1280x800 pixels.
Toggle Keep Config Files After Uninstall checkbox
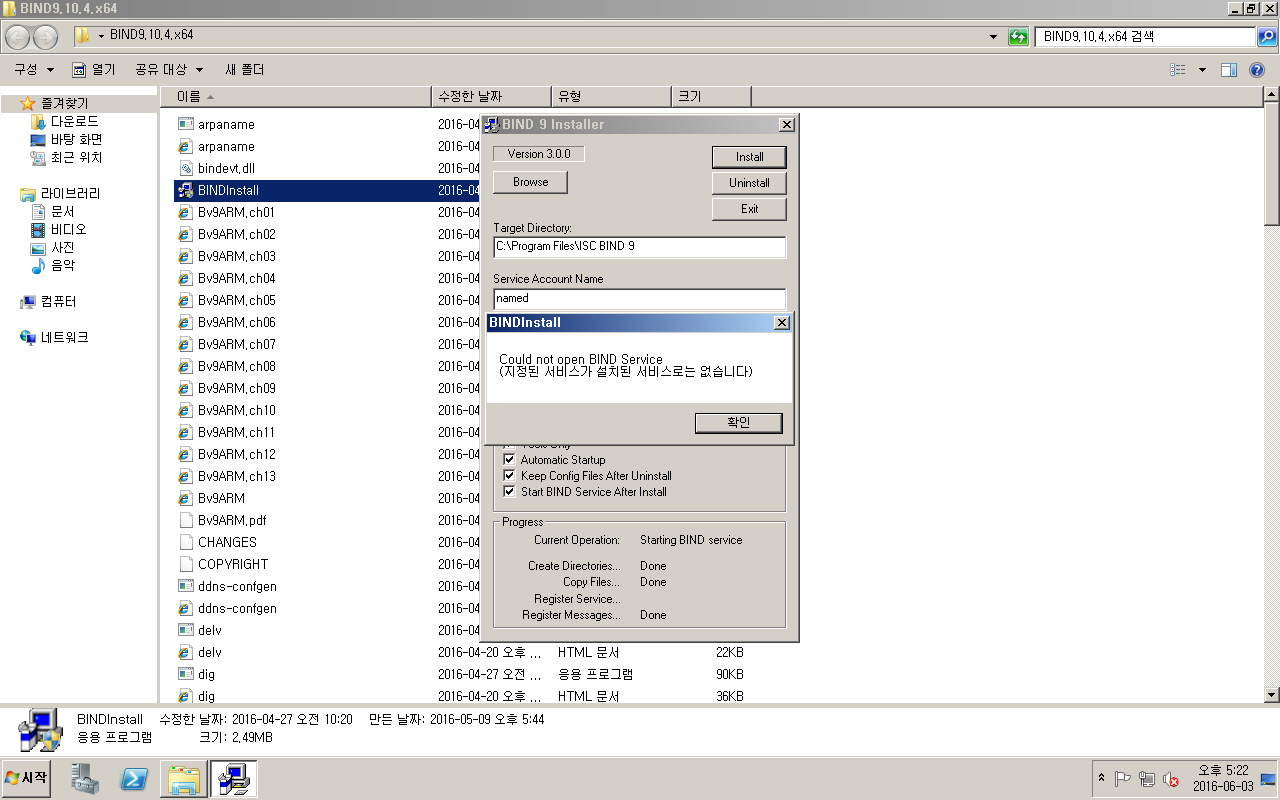tap(509, 476)
